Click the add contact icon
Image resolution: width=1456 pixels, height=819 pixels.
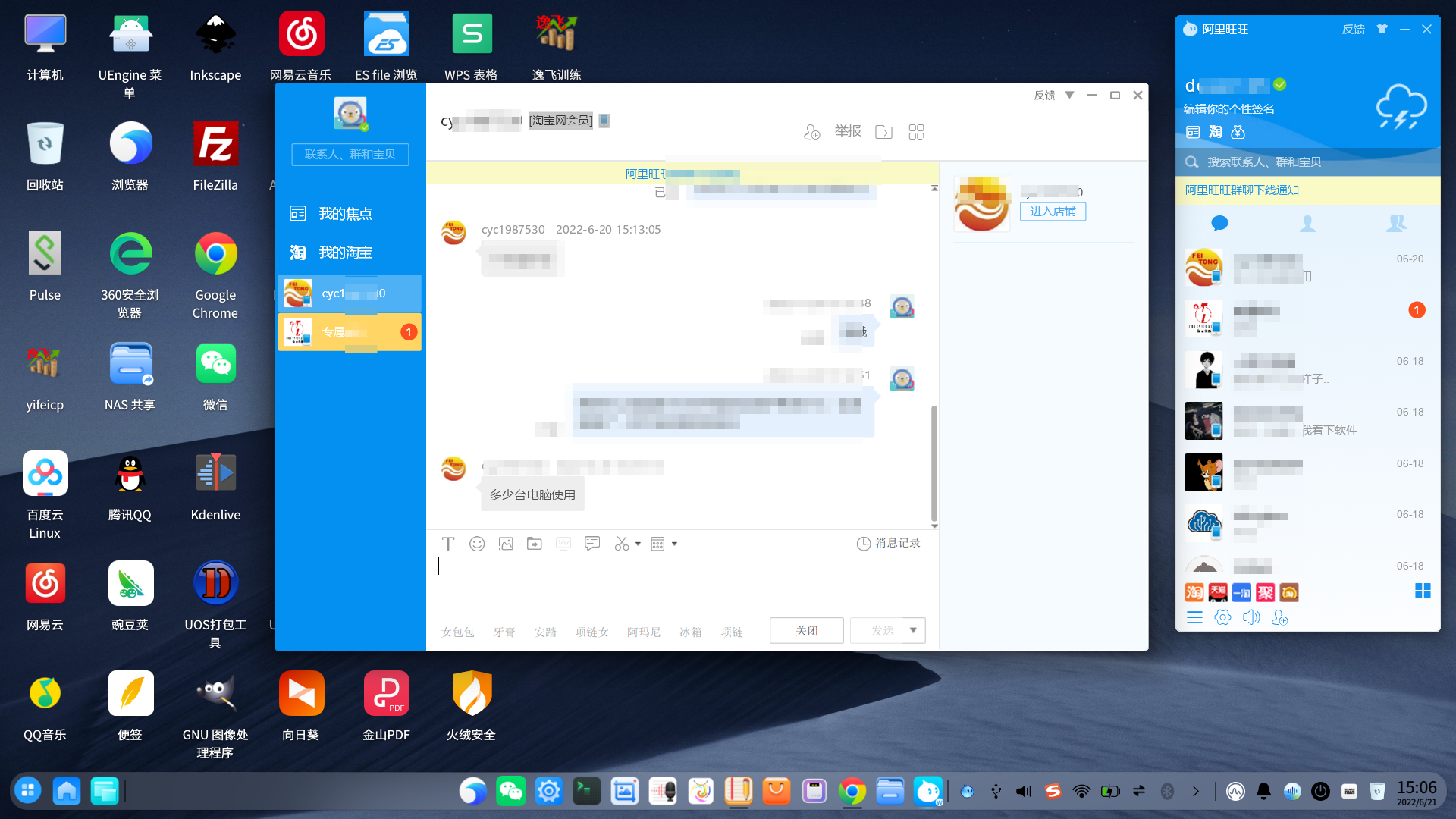(x=1280, y=619)
